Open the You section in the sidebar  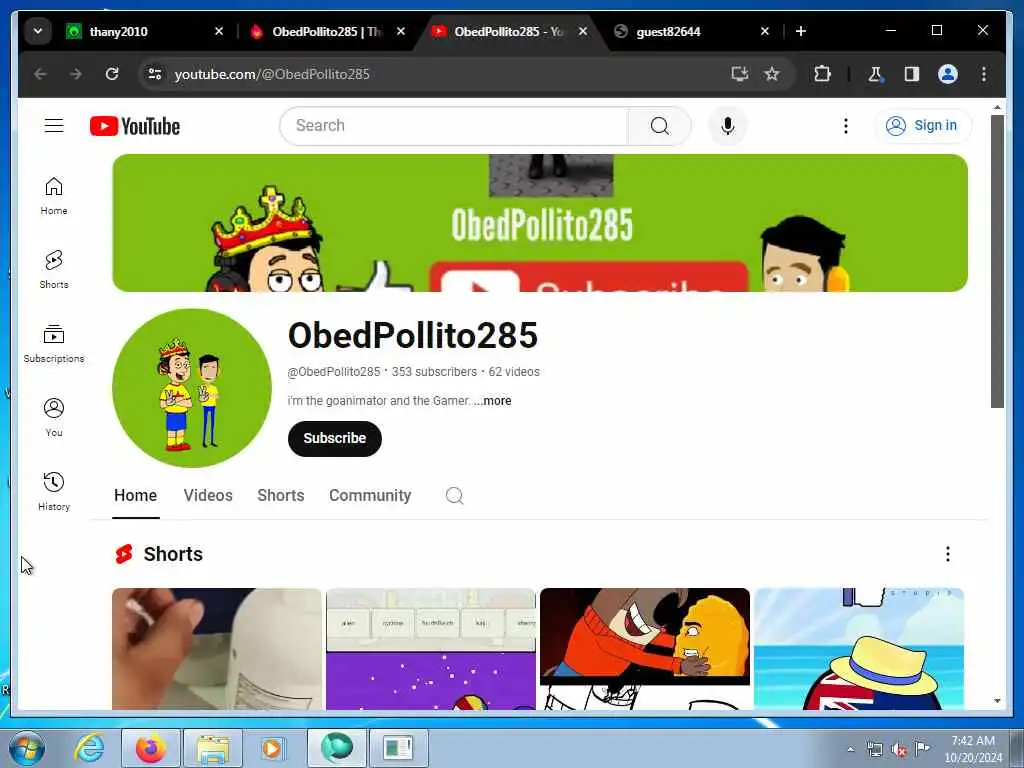click(54, 417)
